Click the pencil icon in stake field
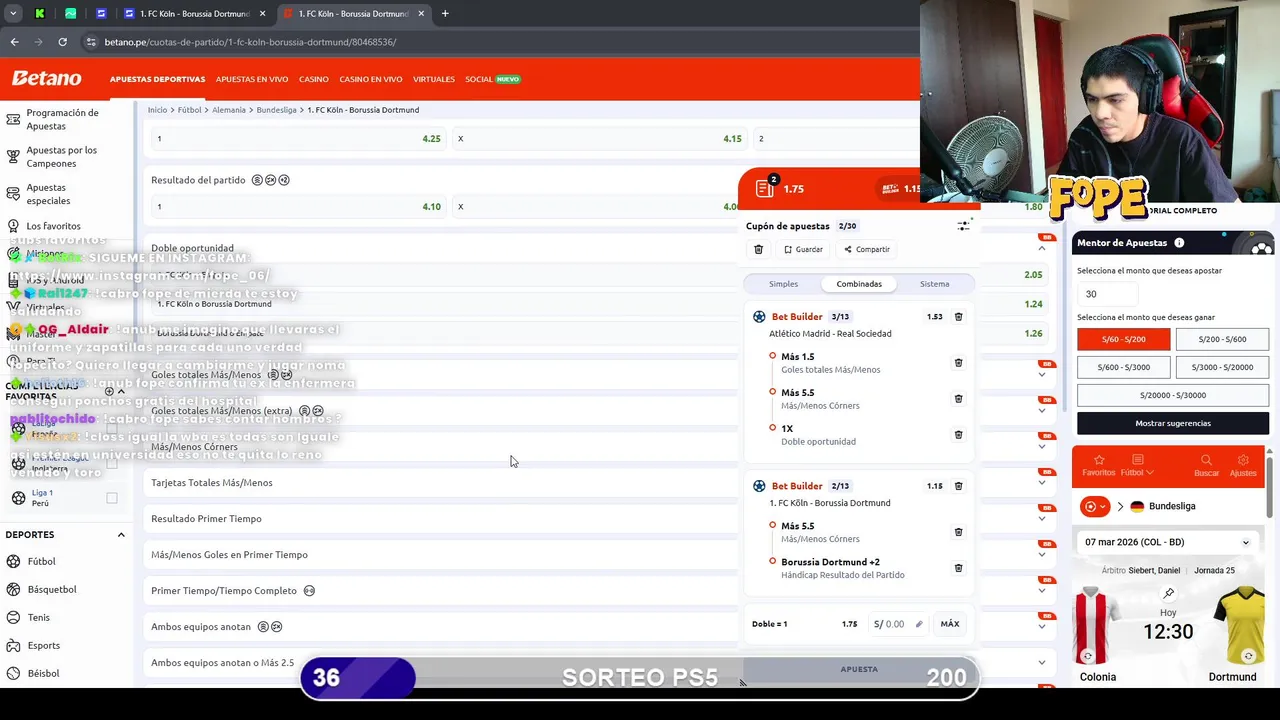This screenshot has width=1280, height=720. [919, 624]
